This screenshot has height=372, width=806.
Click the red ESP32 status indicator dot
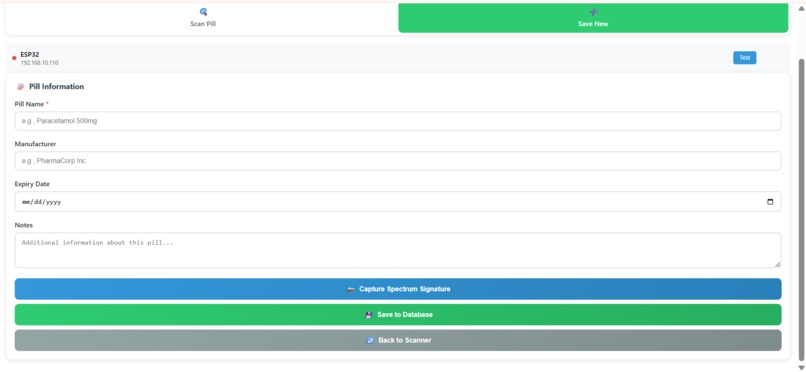click(14, 58)
